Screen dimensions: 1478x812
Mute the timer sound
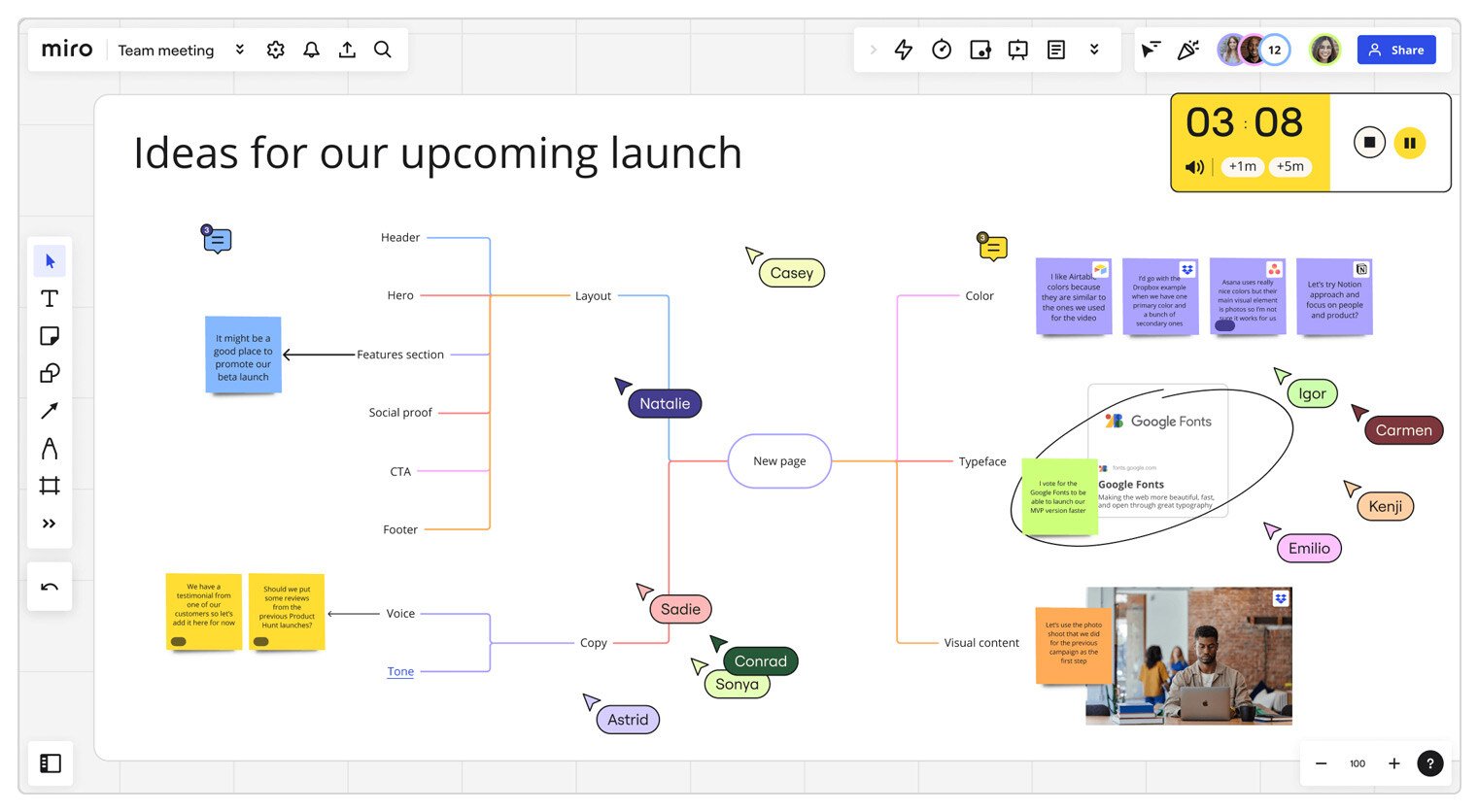pyautogui.click(x=1194, y=167)
